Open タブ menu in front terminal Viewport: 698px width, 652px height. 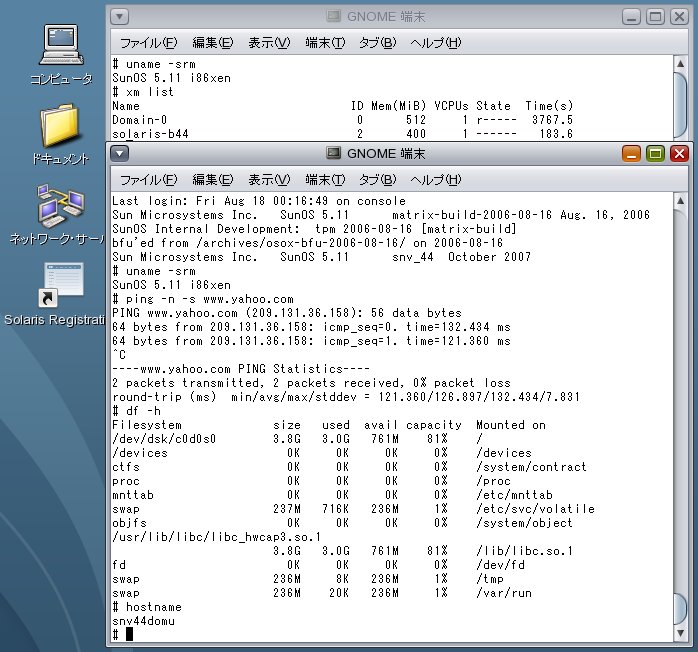point(377,180)
